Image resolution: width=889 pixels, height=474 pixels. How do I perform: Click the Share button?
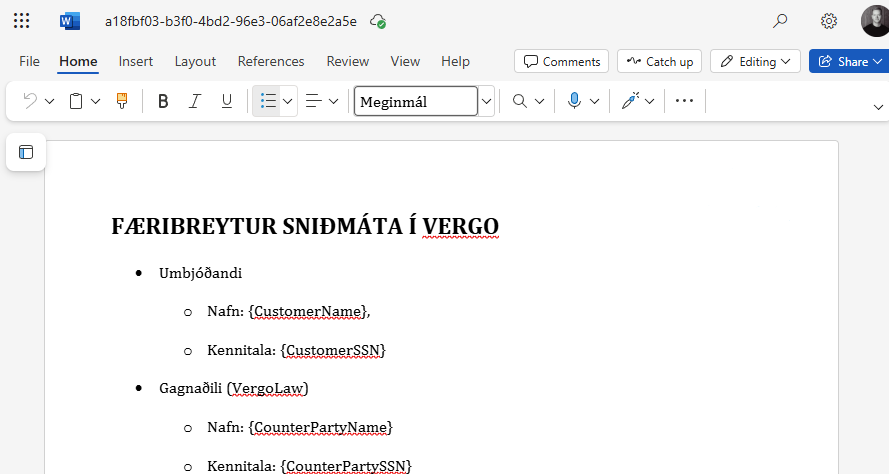pos(850,61)
